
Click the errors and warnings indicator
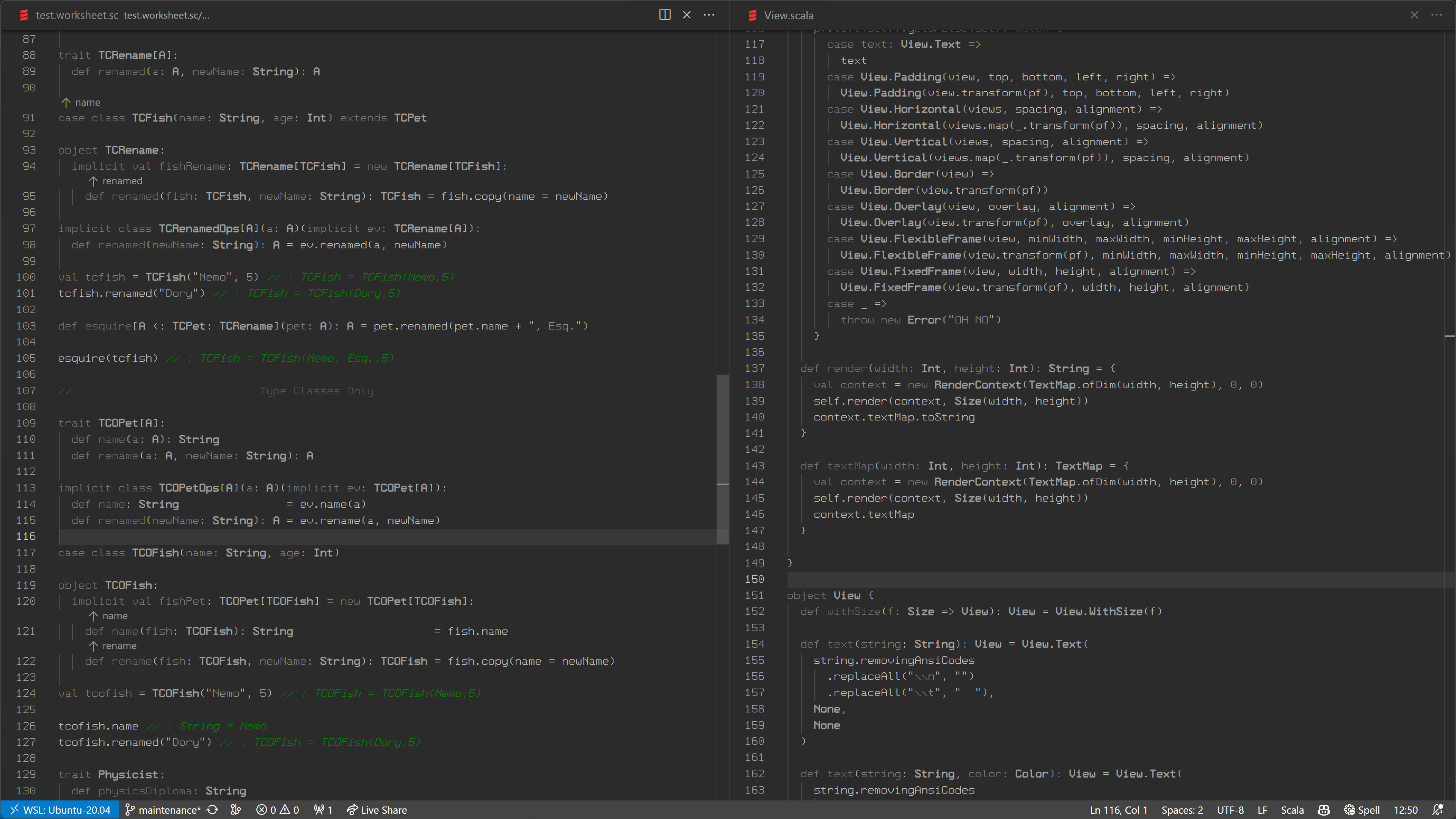278,810
